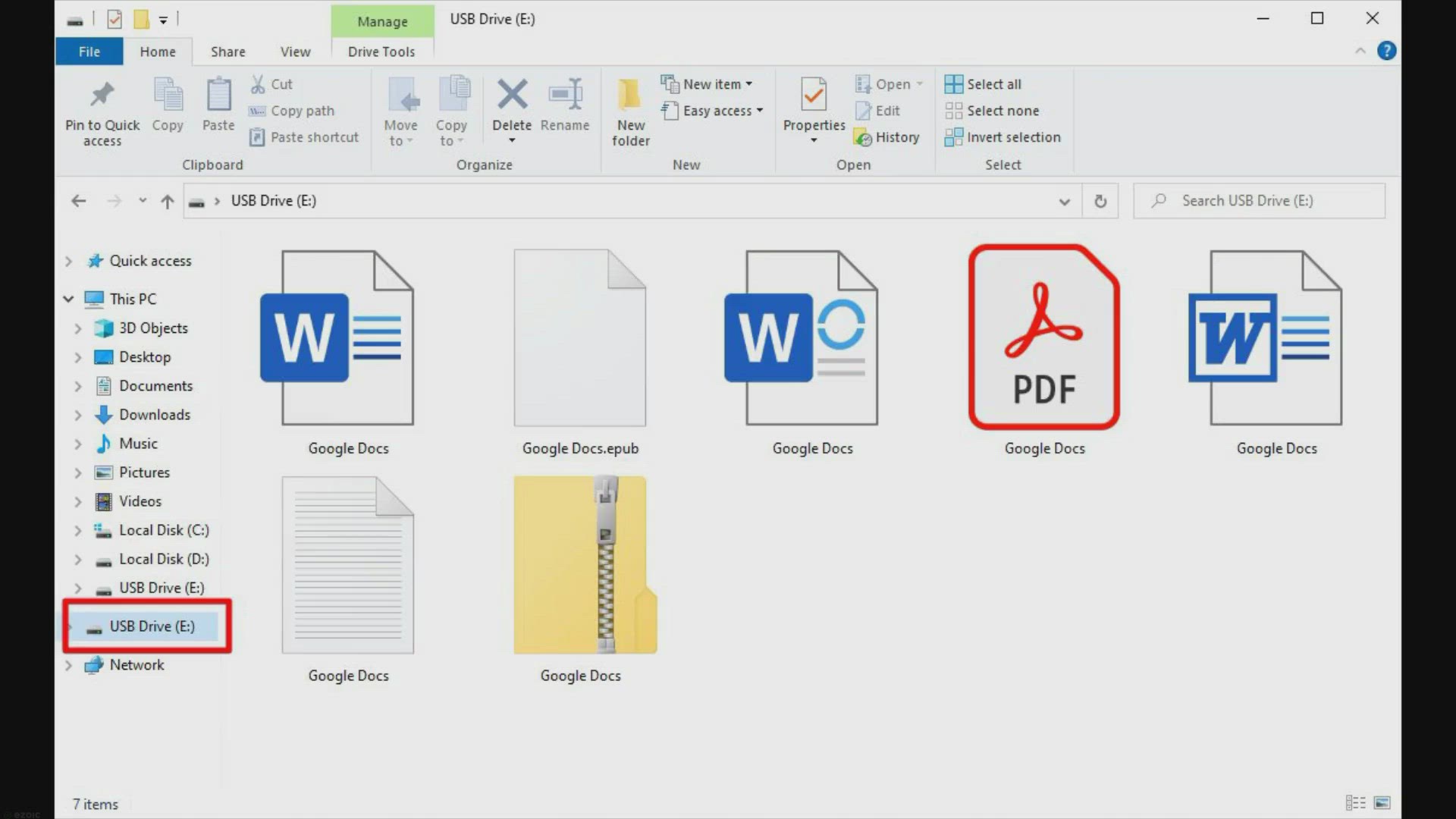Expand the address bar history dropdown
The image size is (1456, 819).
(1064, 202)
